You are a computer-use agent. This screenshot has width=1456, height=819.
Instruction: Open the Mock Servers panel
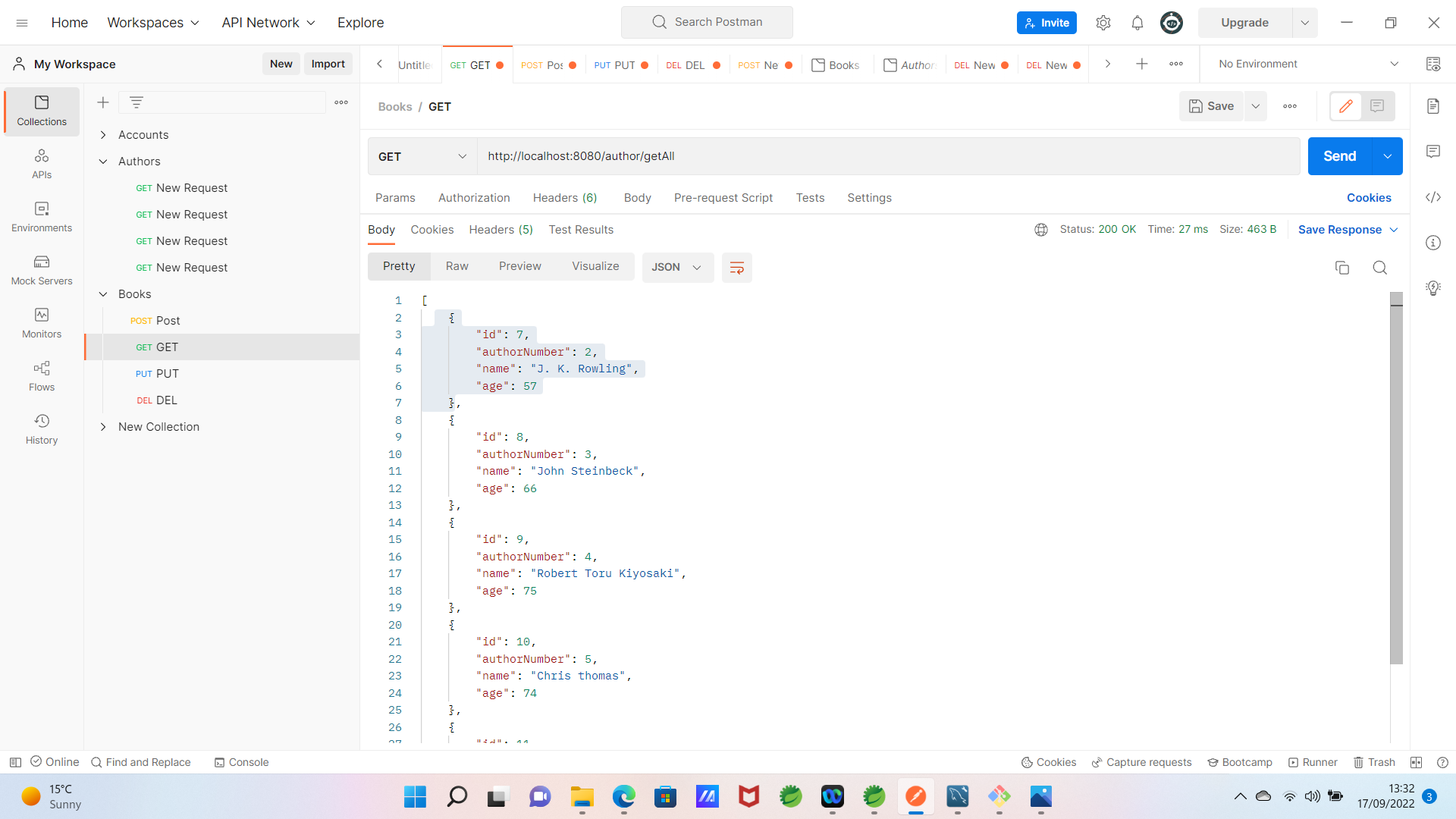click(x=42, y=271)
